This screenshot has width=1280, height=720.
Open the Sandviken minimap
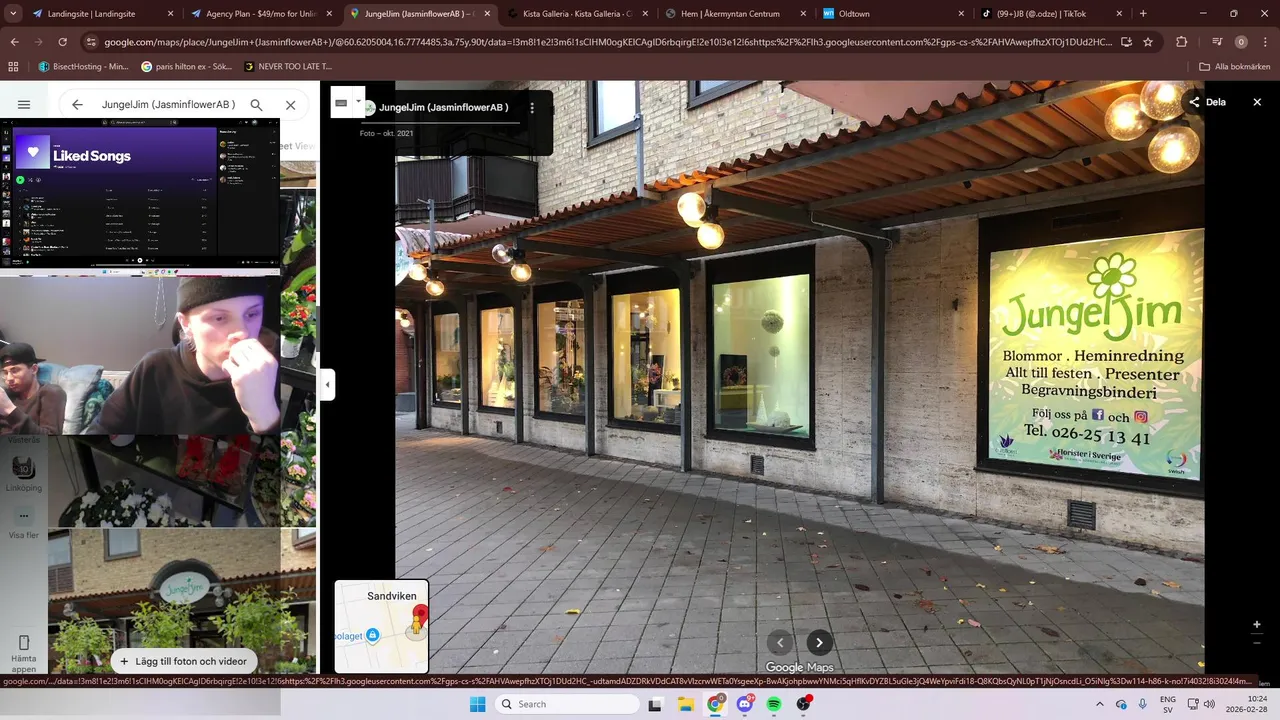point(381,627)
